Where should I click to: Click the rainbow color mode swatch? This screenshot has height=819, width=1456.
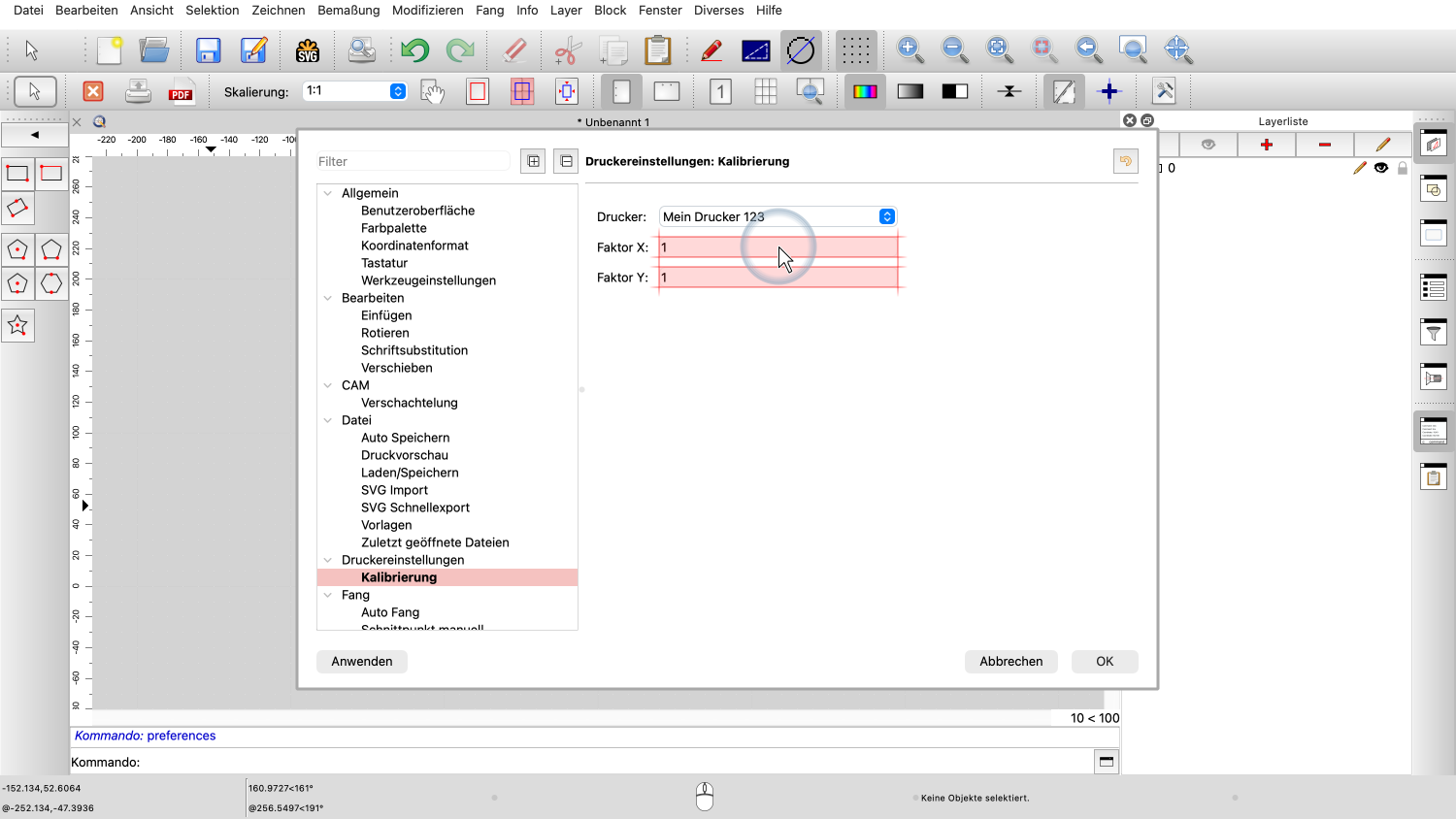864,91
